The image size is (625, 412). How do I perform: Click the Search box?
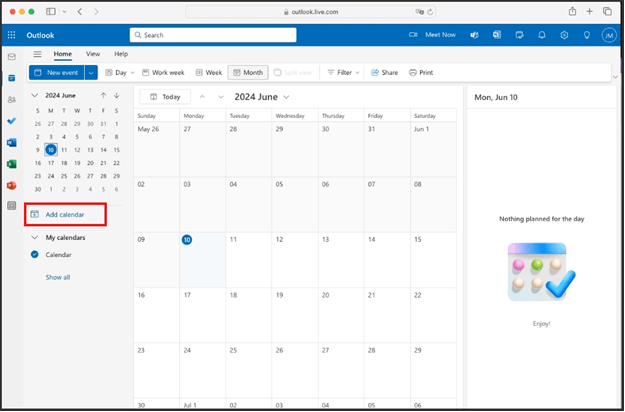tap(213, 35)
